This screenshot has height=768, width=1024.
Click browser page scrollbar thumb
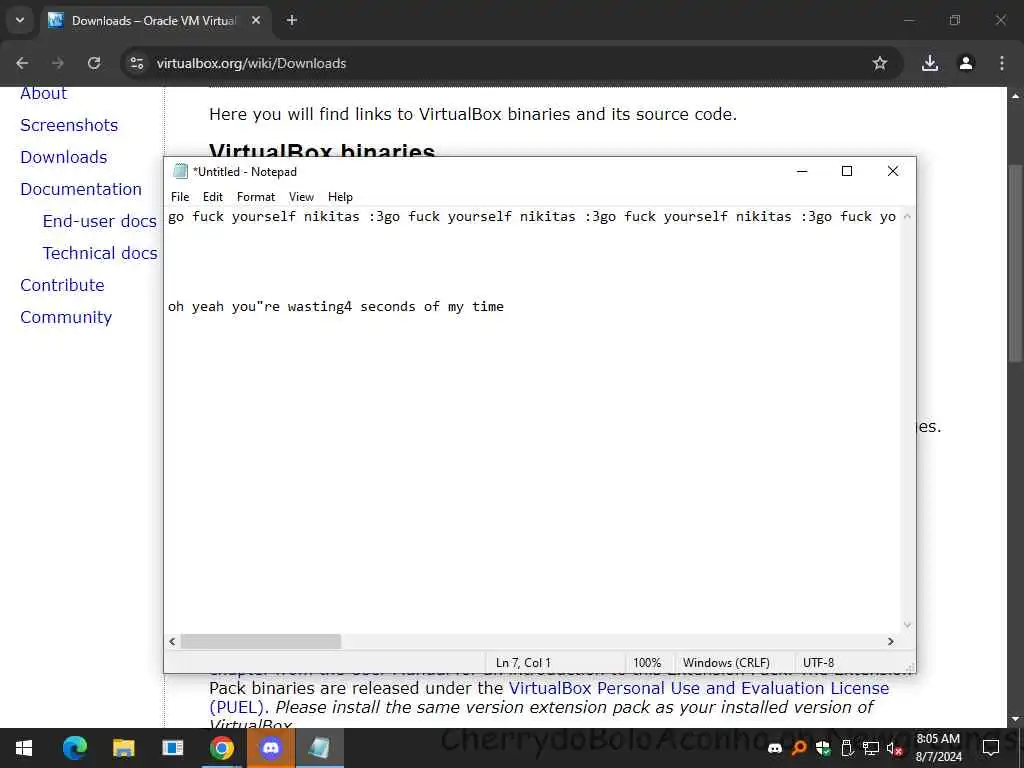point(1015,263)
